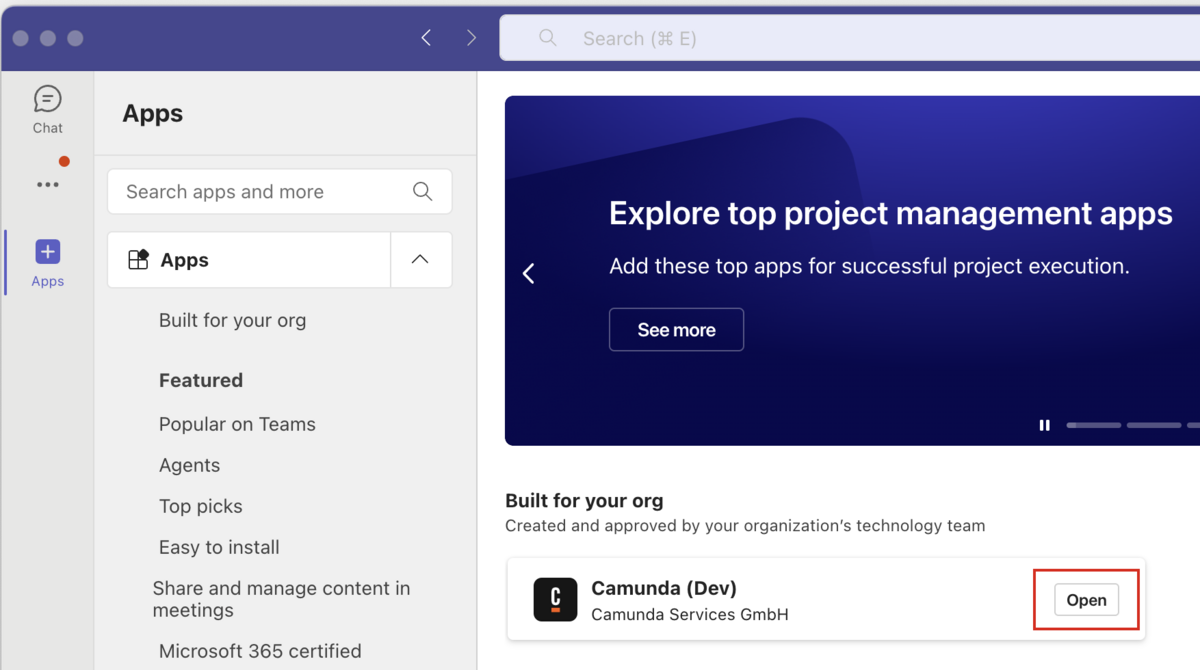Select the Apps icon in the left sidebar
The width and height of the screenshot is (1200, 670).
click(x=47, y=260)
